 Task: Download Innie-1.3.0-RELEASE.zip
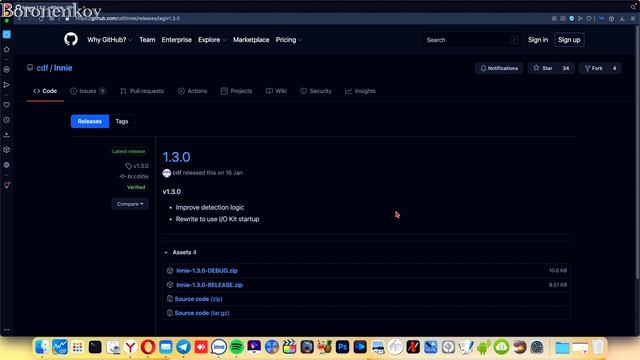coord(209,285)
